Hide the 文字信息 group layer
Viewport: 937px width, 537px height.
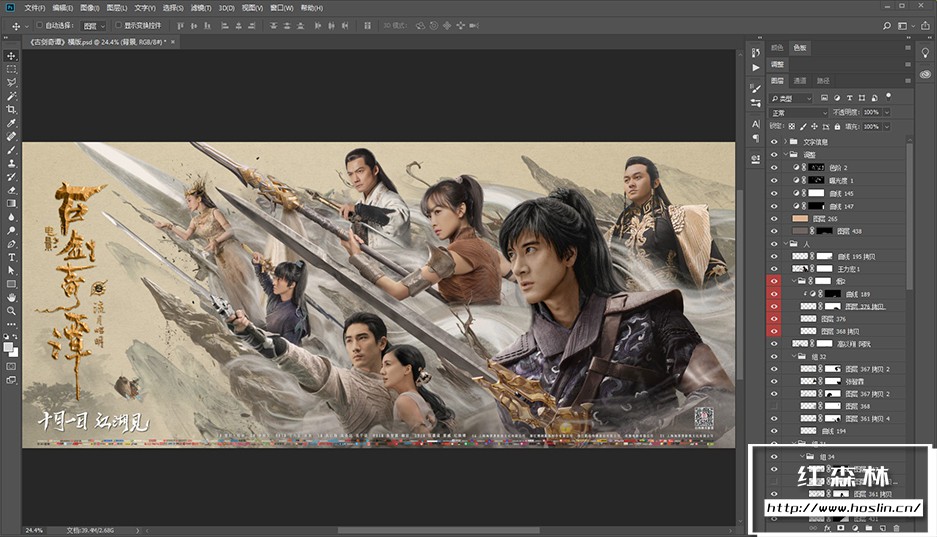pos(774,142)
